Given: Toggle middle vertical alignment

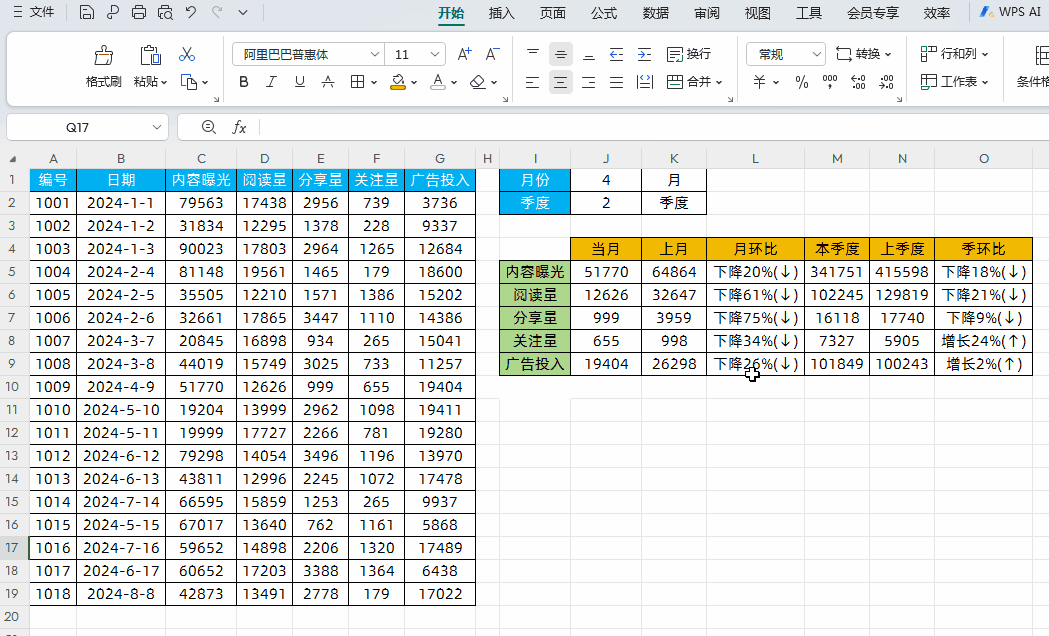Looking at the screenshot, I should [561, 54].
